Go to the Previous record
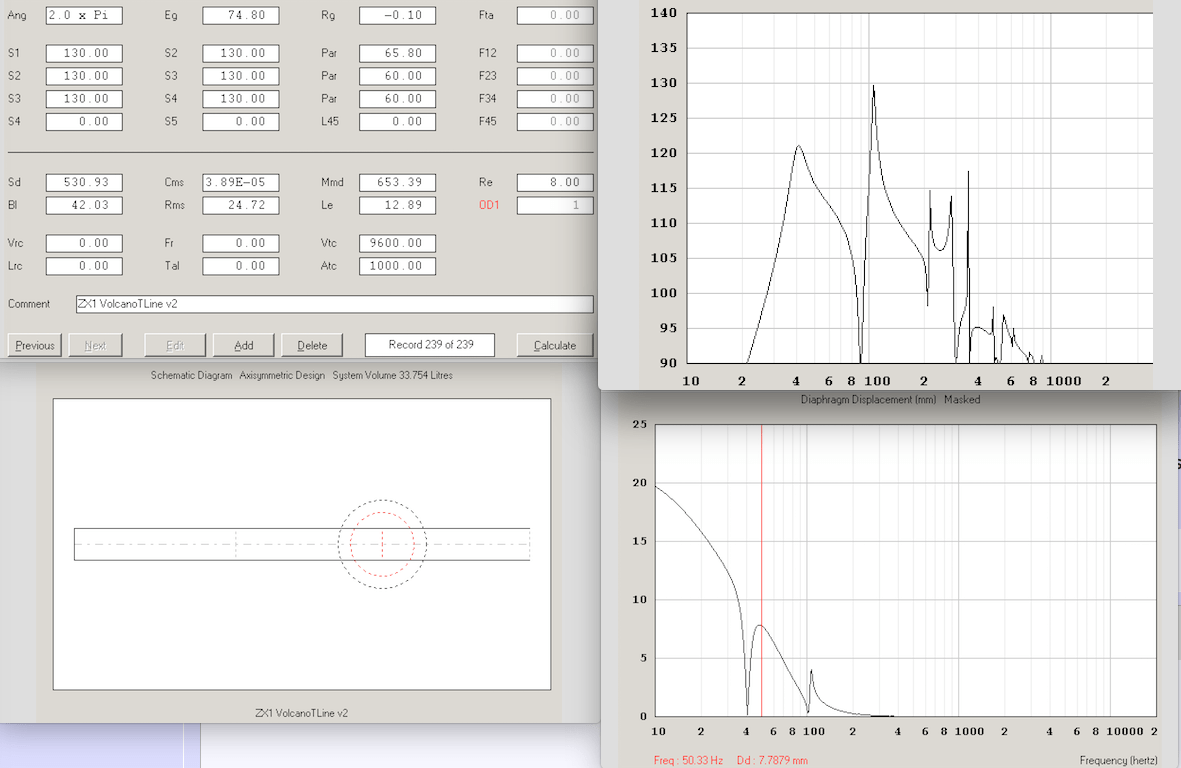Viewport: 1181px width, 768px height. coord(35,346)
